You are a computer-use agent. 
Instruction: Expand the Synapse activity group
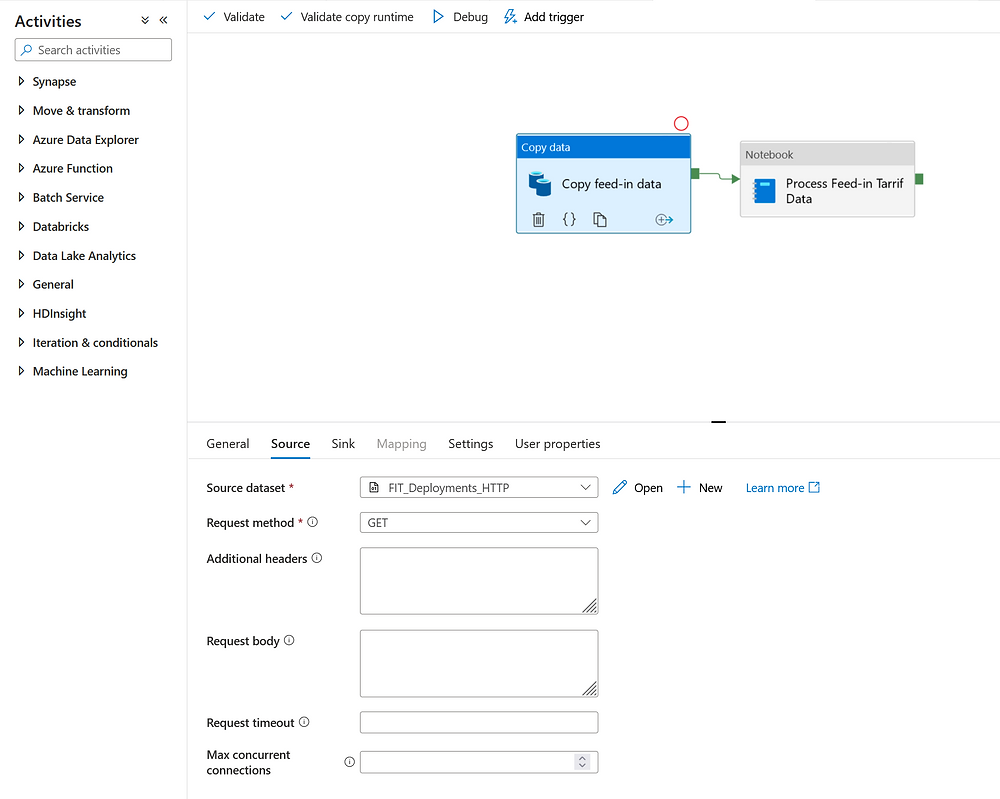click(x=21, y=81)
